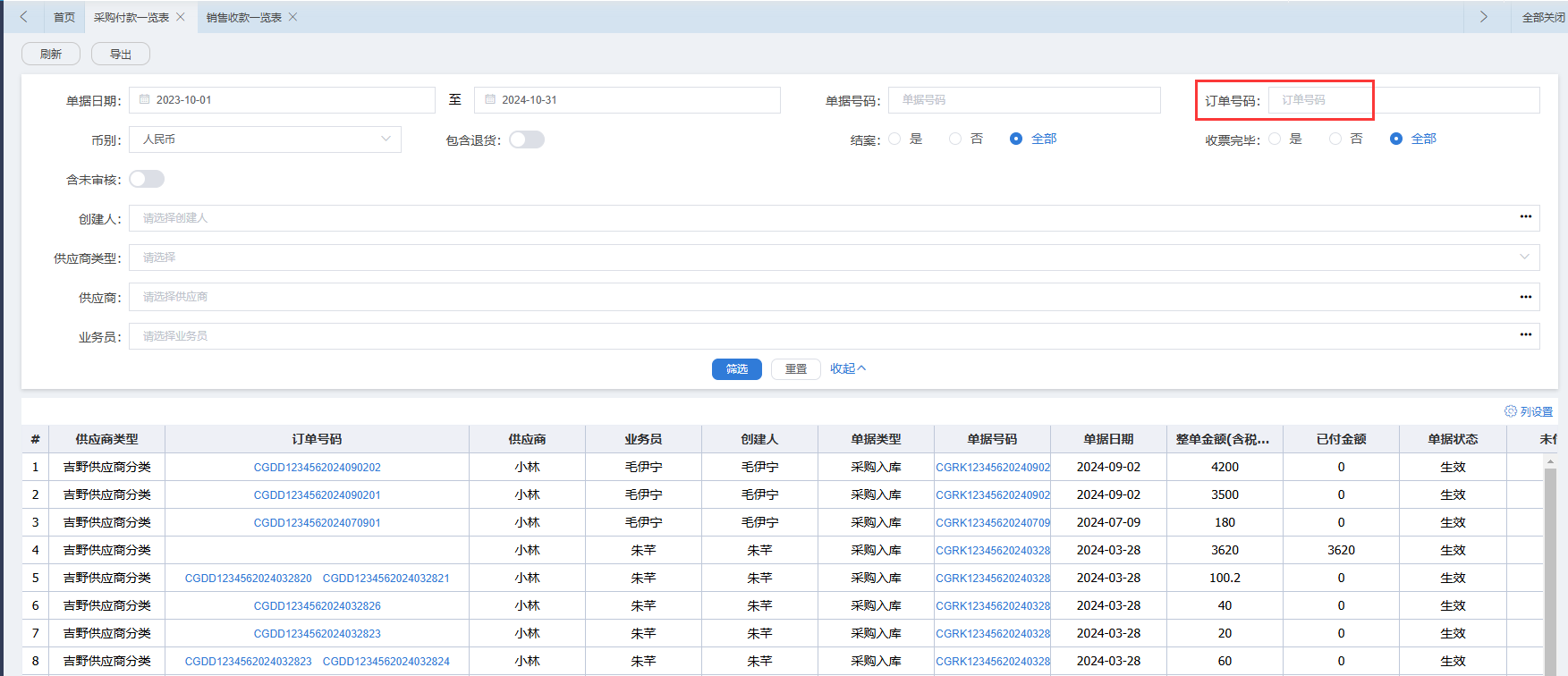The height and width of the screenshot is (676, 1568).
Task: Close the 采购付款一览表 tab
Action: click(x=181, y=17)
